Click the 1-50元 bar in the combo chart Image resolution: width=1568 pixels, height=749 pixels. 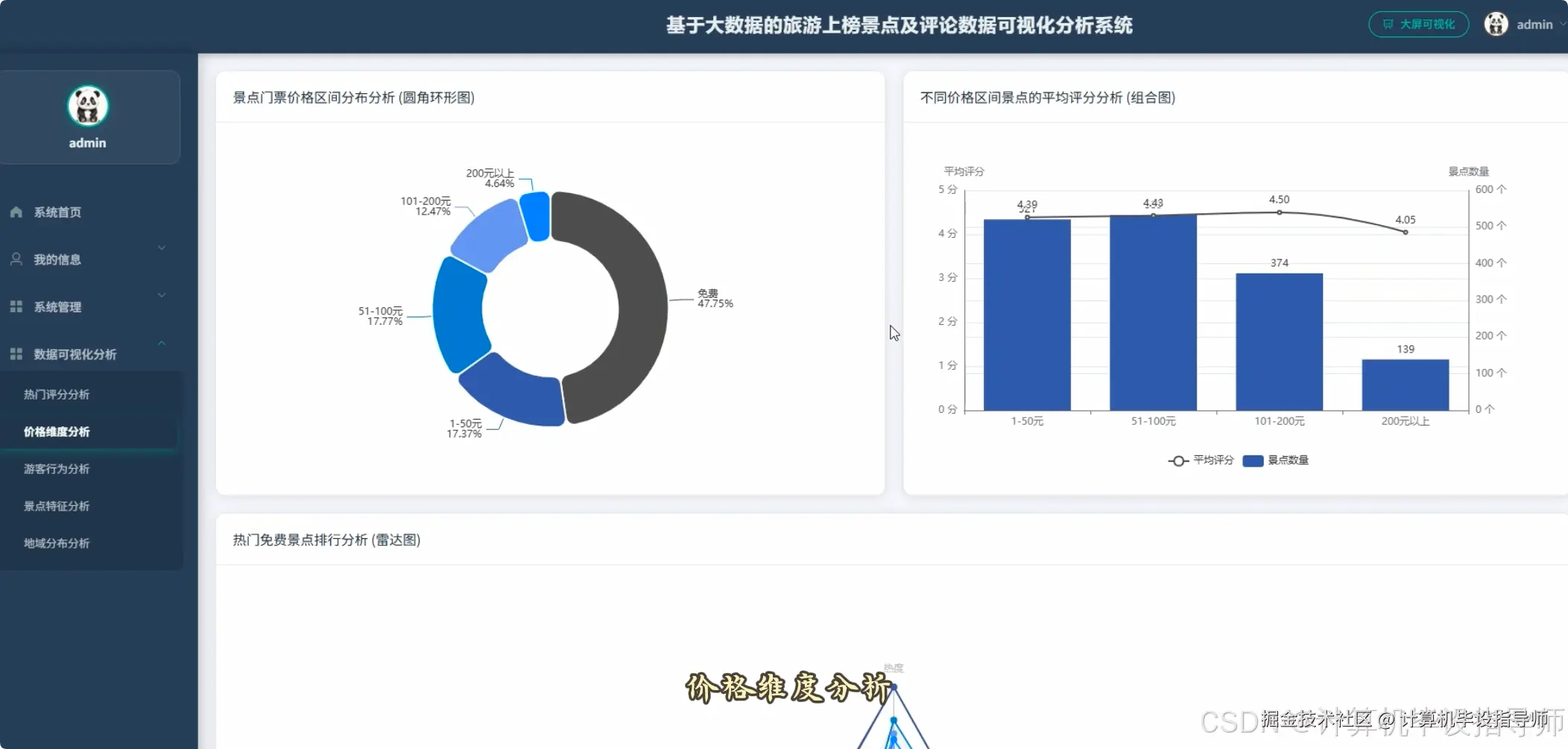point(1027,315)
